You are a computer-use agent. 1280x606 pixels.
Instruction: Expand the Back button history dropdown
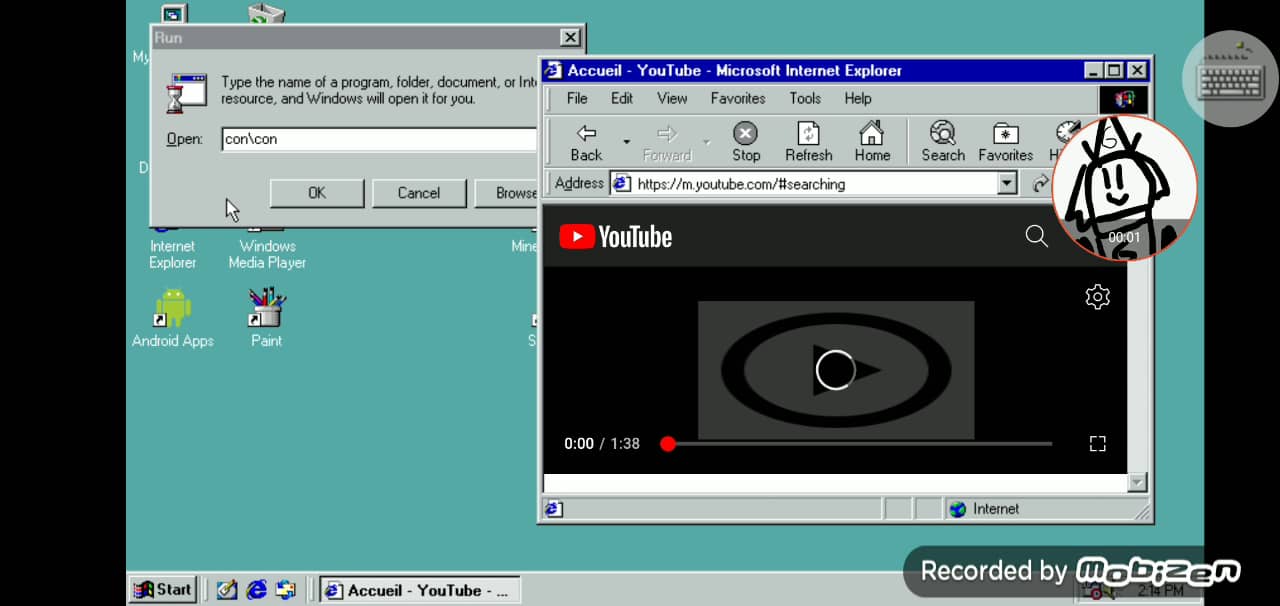tap(627, 142)
